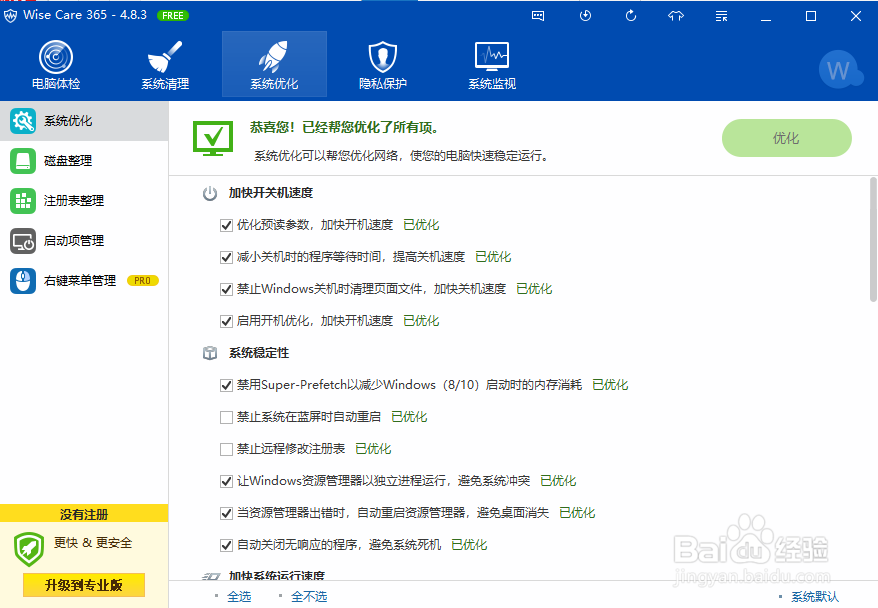Click the feedback message icon in title bar
Image resolution: width=878 pixels, height=608 pixels.
[538, 16]
